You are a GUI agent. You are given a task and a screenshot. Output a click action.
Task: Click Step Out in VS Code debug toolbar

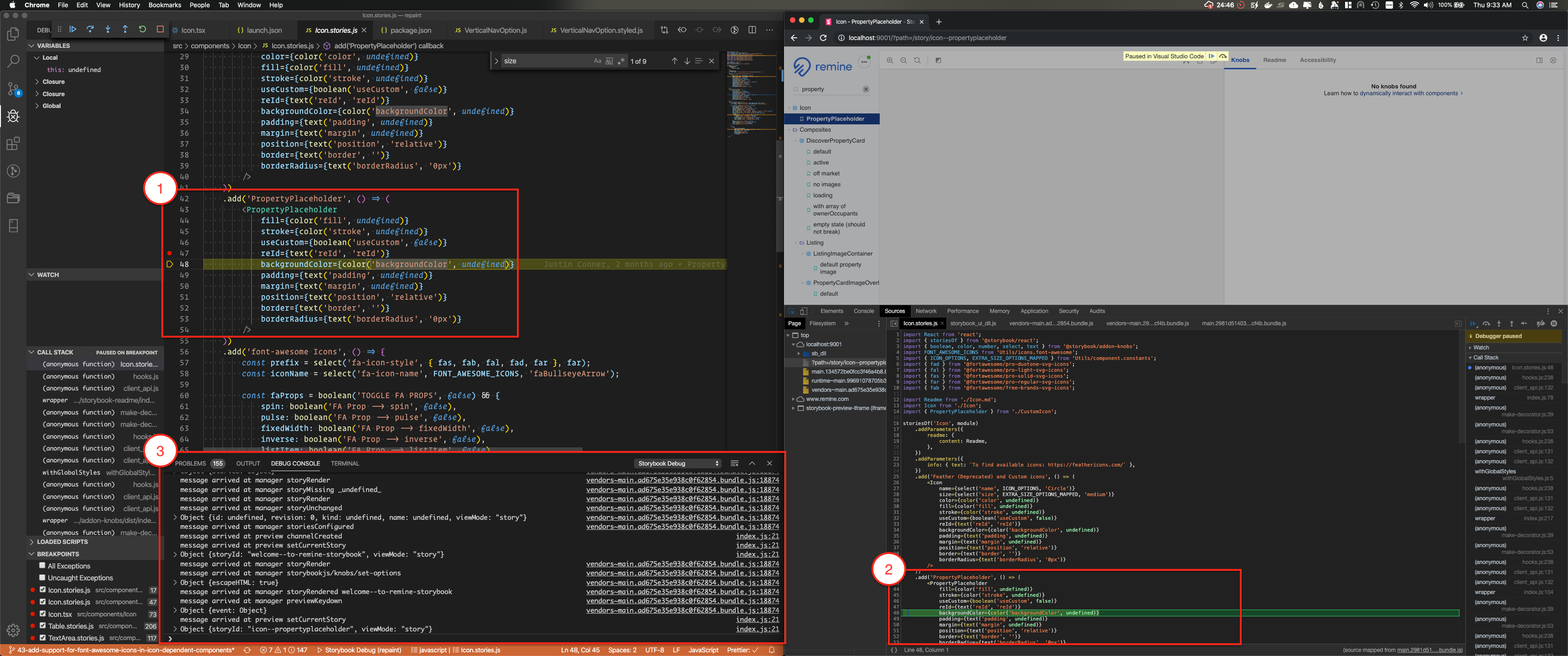125,29
